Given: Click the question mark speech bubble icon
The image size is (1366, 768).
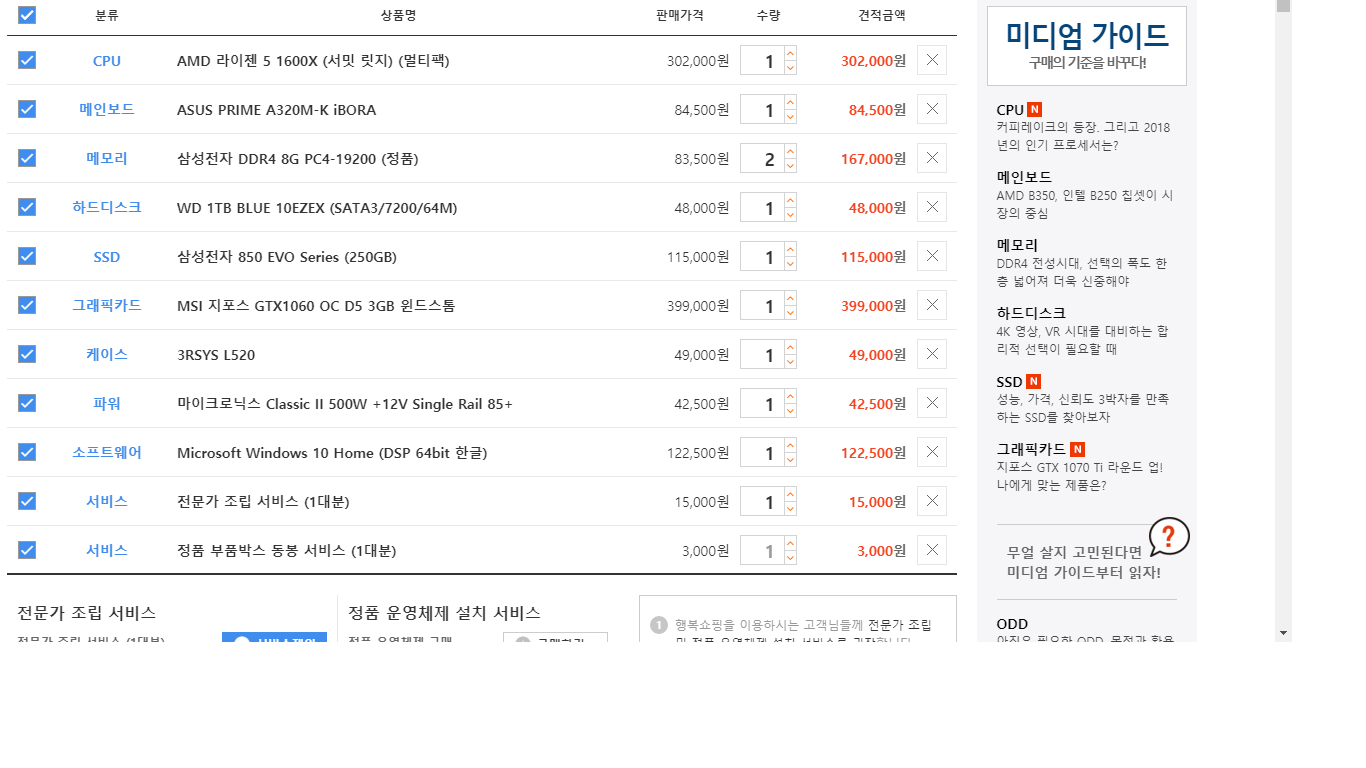Looking at the screenshot, I should point(1168,537).
